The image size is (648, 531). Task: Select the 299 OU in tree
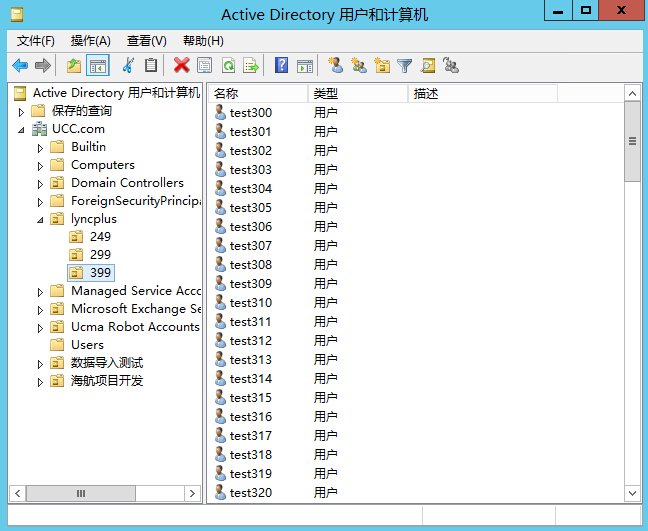pos(100,255)
